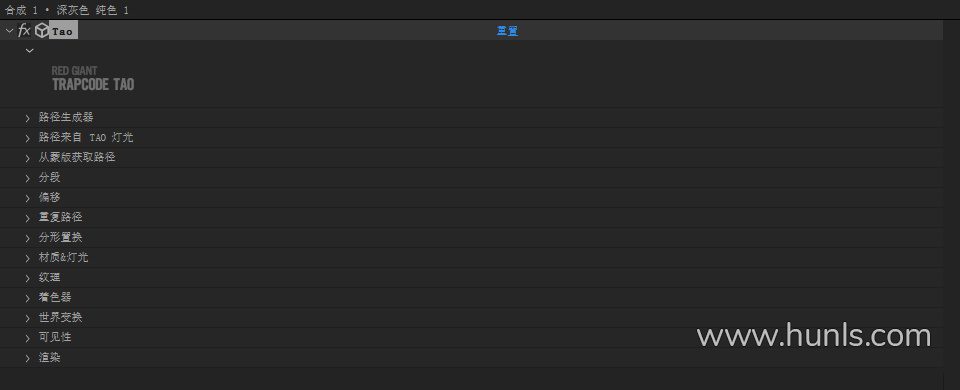Select the 从蒙版获取路径 label

(77, 157)
